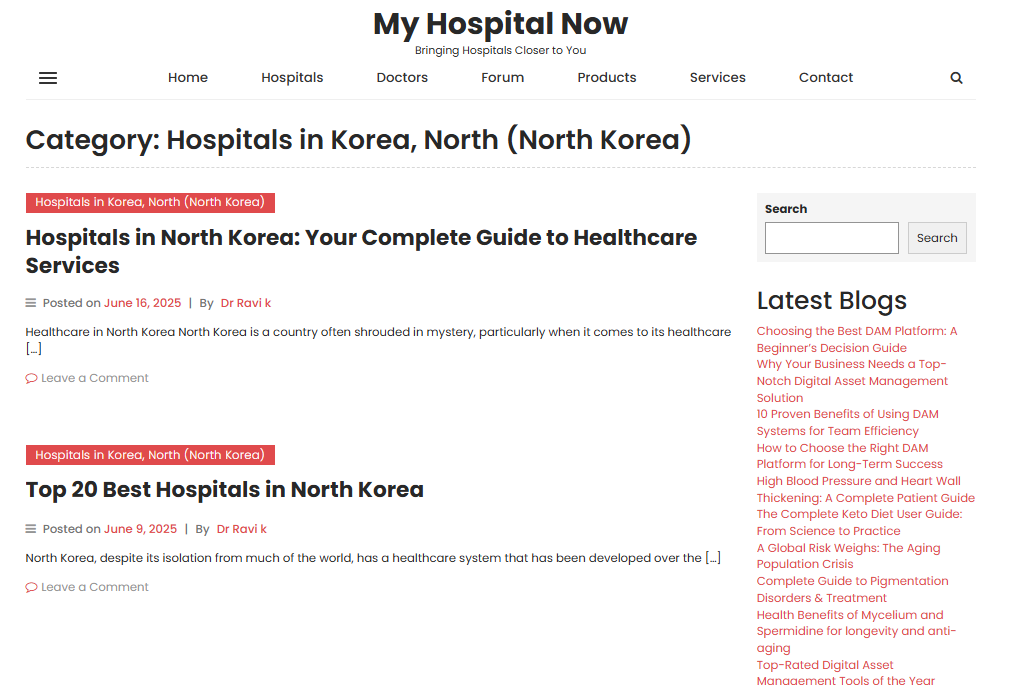Open Forum menu item
This screenshot has width=1013, height=685.
[x=503, y=78]
